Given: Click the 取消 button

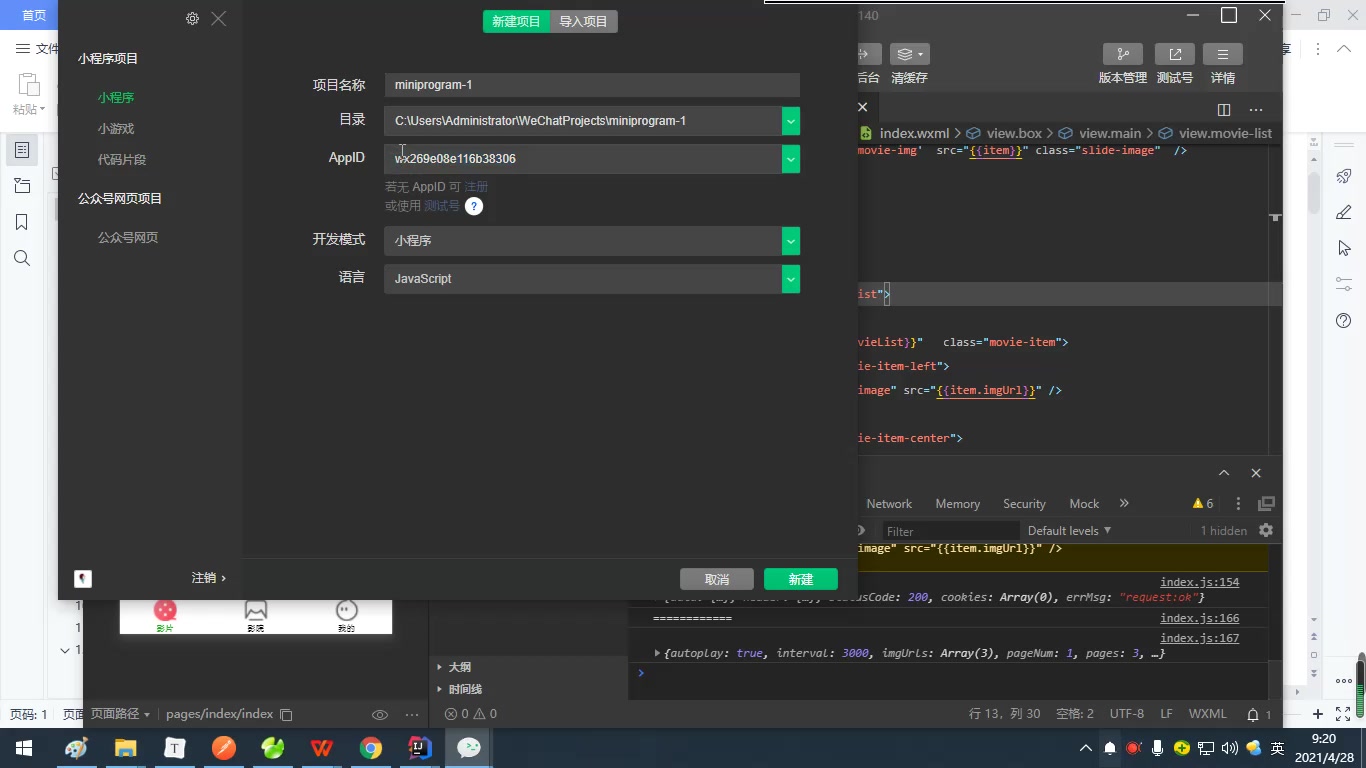Looking at the screenshot, I should [717, 579].
